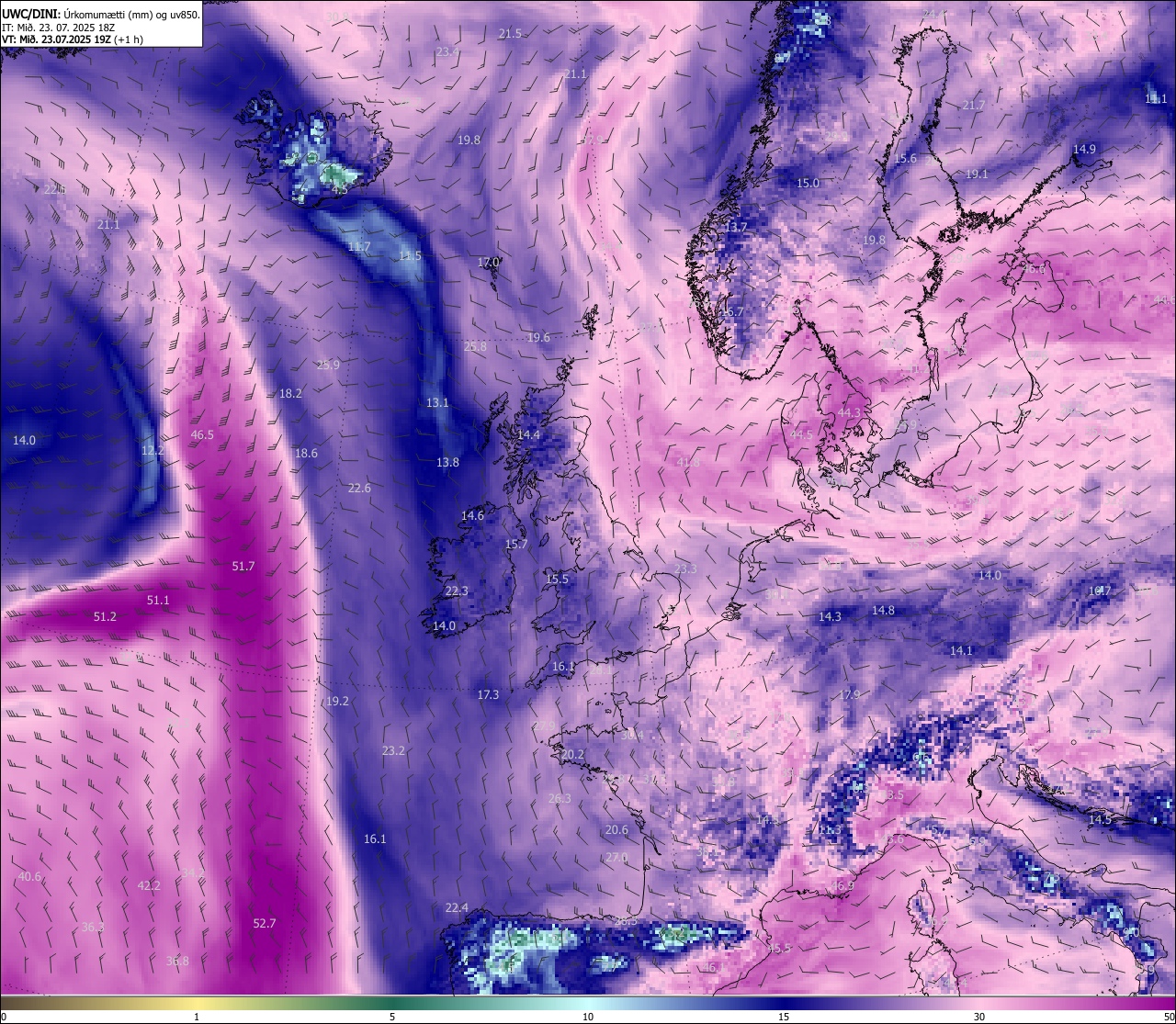This screenshot has width=1176, height=1024.
Task: Click the 14.1 value on the map
Action: click(961, 650)
